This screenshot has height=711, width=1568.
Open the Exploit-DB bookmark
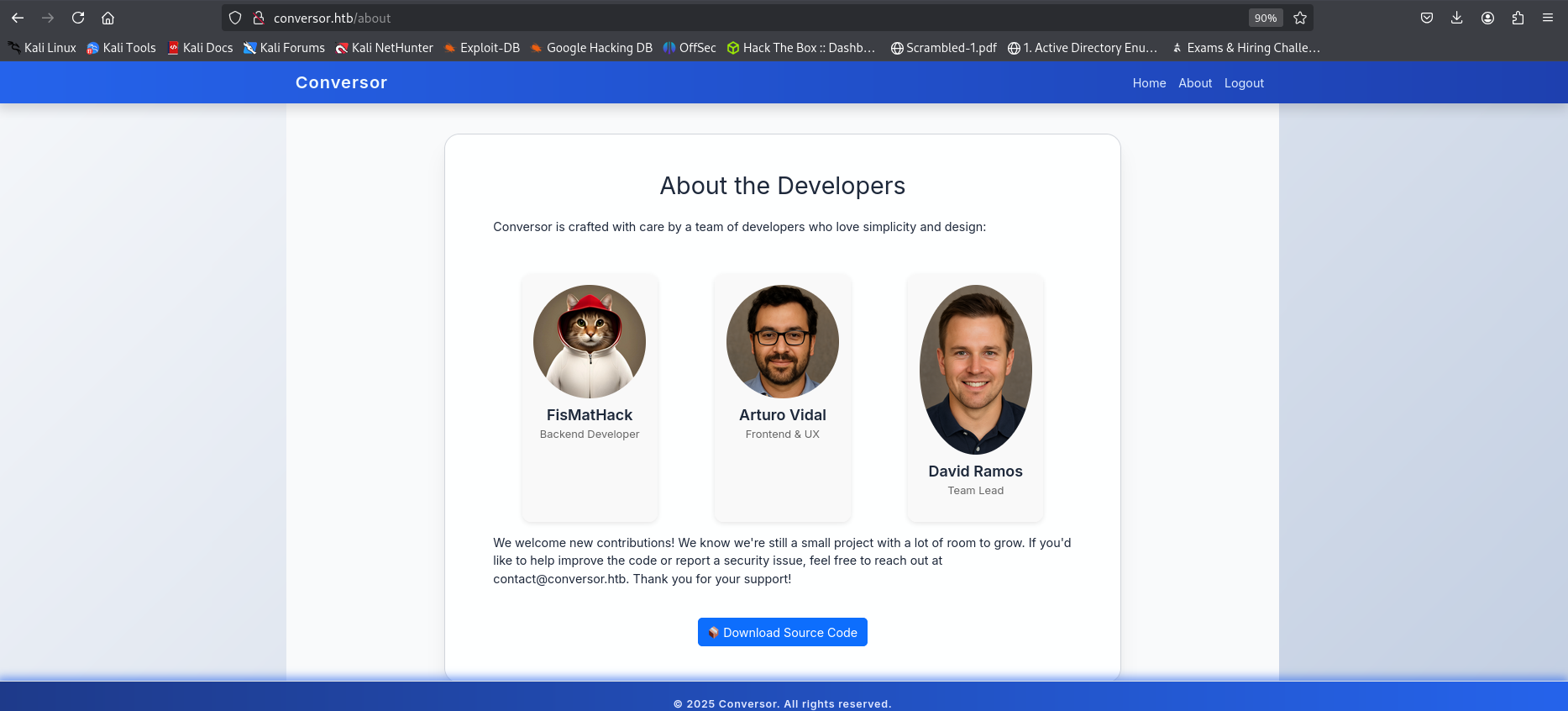(x=482, y=48)
